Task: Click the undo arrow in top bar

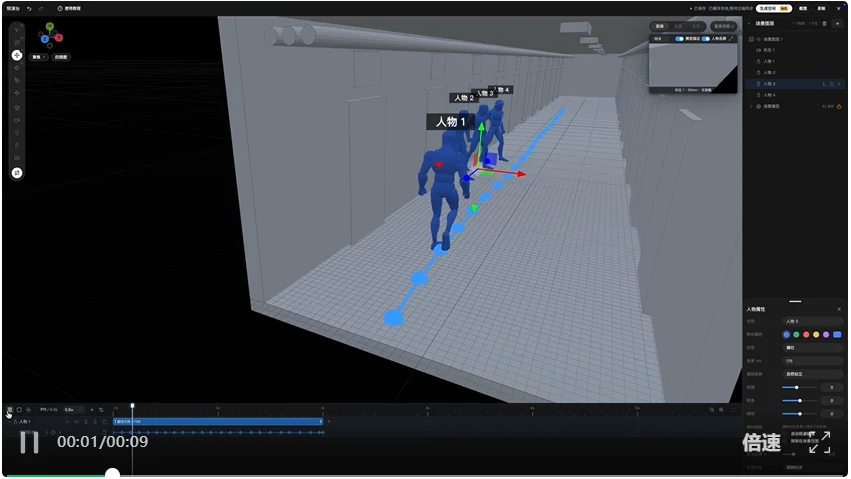Action: [29, 9]
